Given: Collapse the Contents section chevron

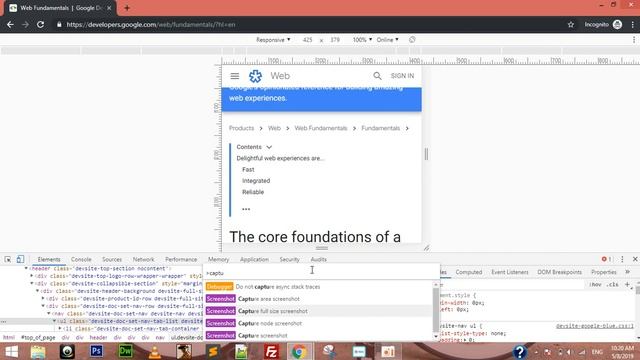Looking at the screenshot, I should coord(269,147).
